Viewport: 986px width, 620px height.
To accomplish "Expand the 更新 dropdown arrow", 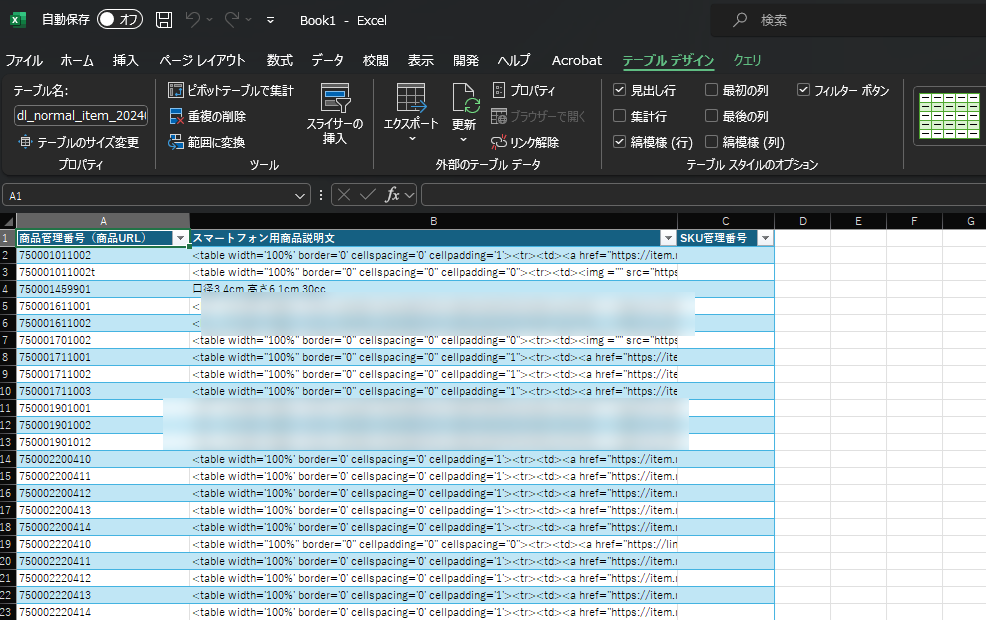I will 463,140.
